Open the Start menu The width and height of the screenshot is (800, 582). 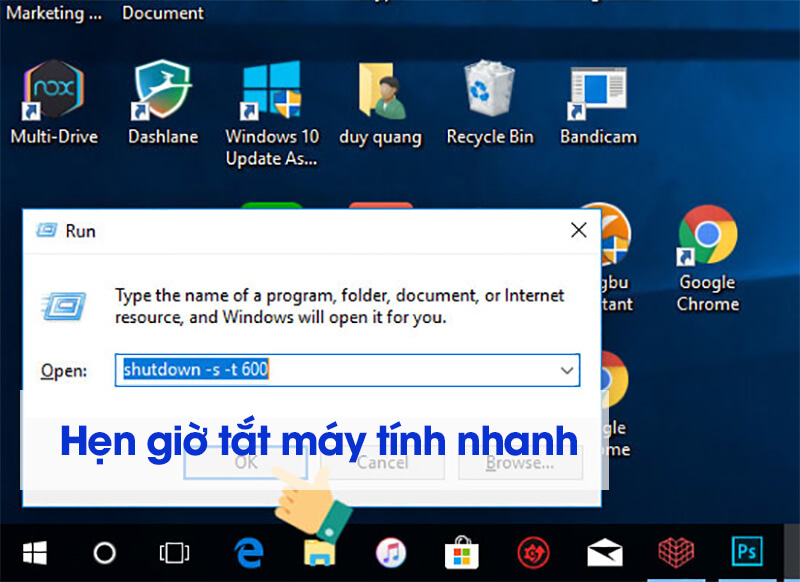[34, 551]
